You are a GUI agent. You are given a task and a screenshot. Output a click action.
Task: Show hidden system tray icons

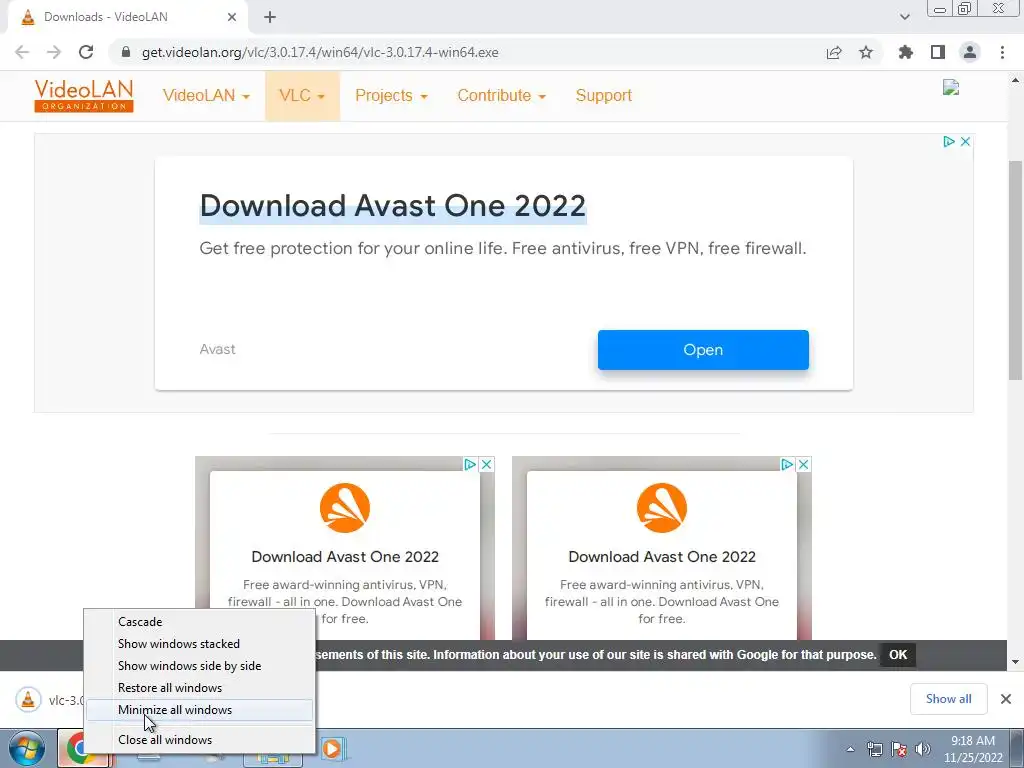point(850,750)
